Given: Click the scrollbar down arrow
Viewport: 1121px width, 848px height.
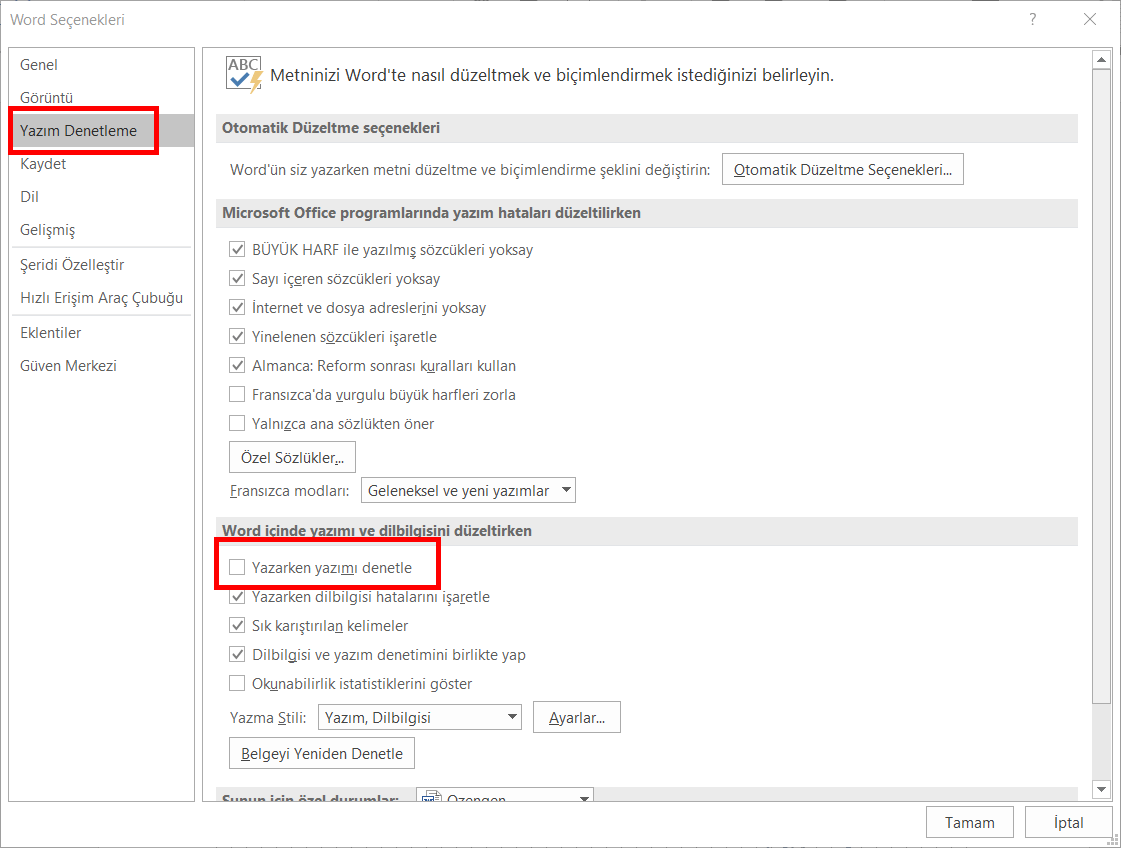Looking at the screenshot, I should 1101,788.
